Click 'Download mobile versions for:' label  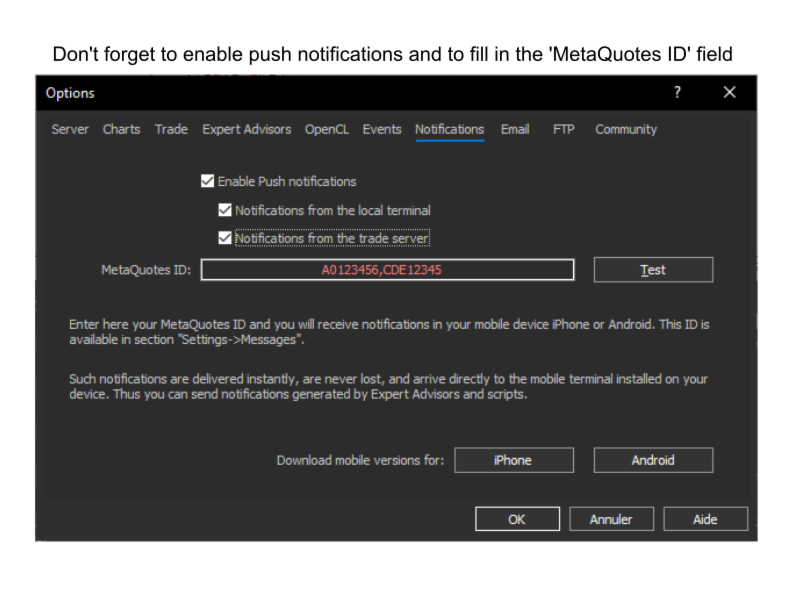point(360,461)
